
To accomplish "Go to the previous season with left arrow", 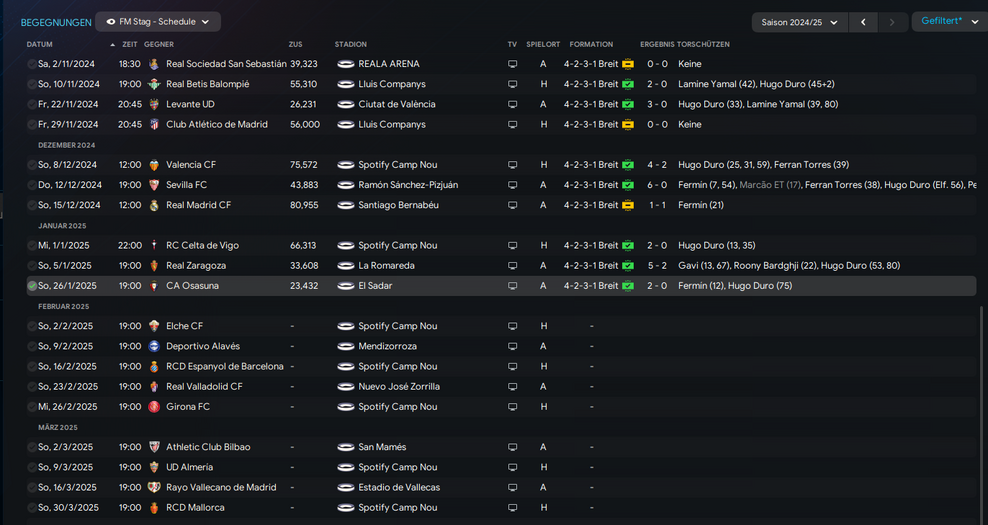I will coord(863,22).
